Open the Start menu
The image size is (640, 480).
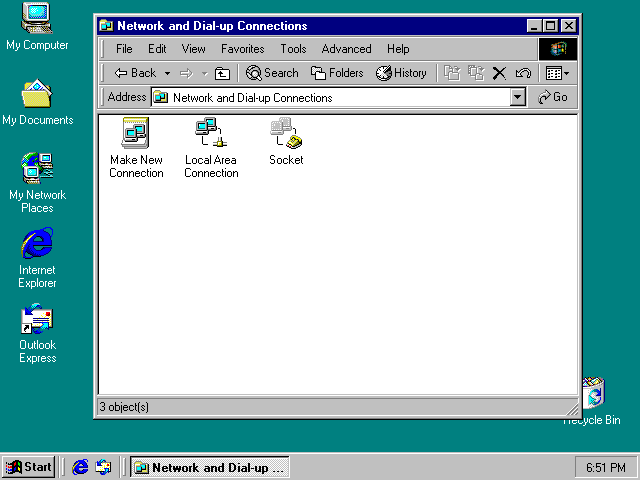29,467
